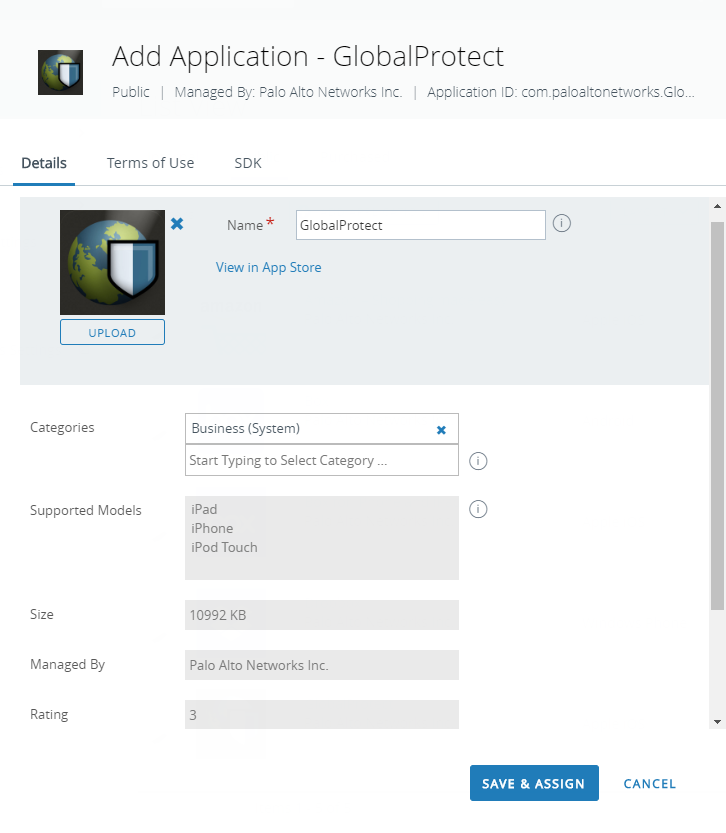Click the Supported Models list box
Screen dimensions: 726x833
click(321, 538)
